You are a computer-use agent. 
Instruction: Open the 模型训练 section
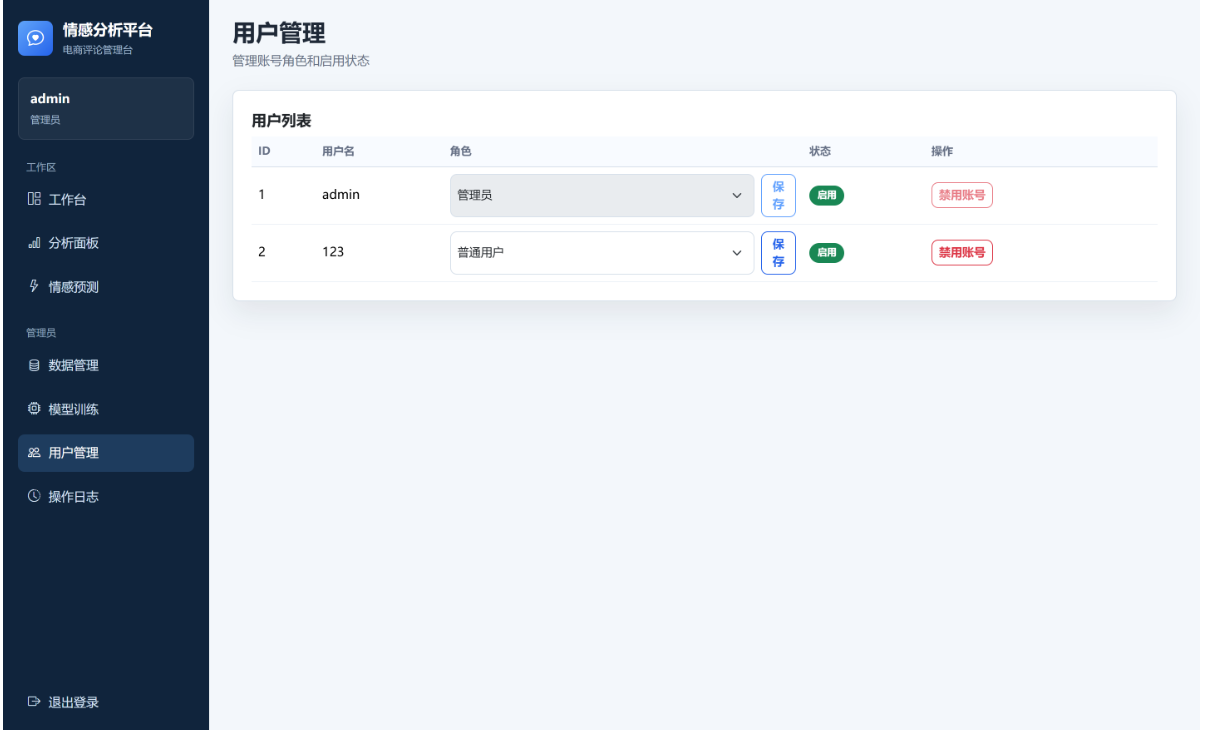pos(106,409)
